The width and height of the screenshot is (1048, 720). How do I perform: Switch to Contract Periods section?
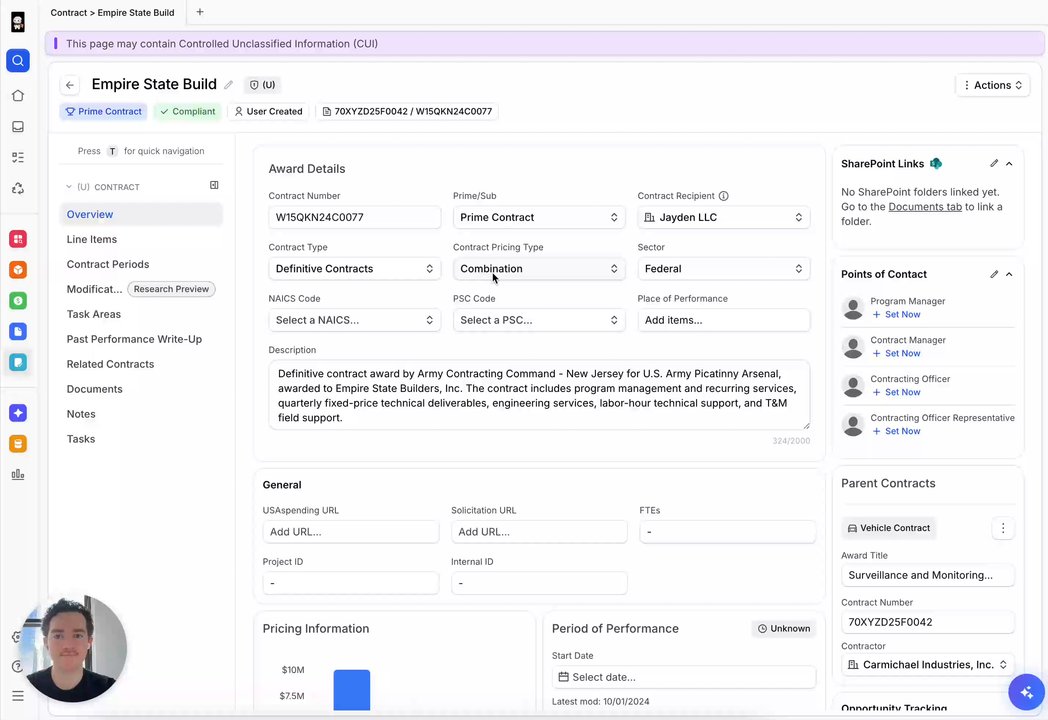(108, 264)
